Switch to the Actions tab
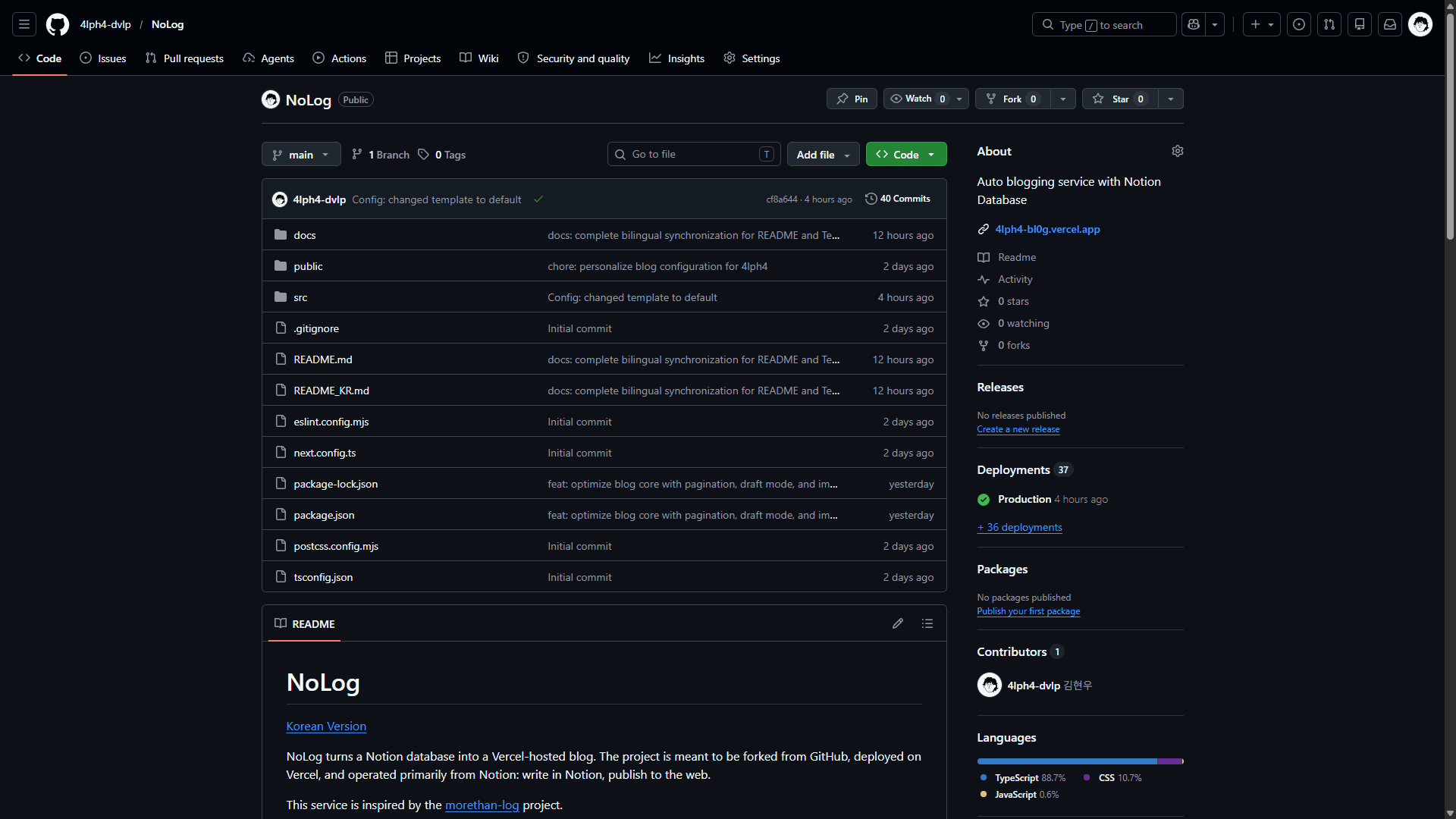 tap(340, 58)
